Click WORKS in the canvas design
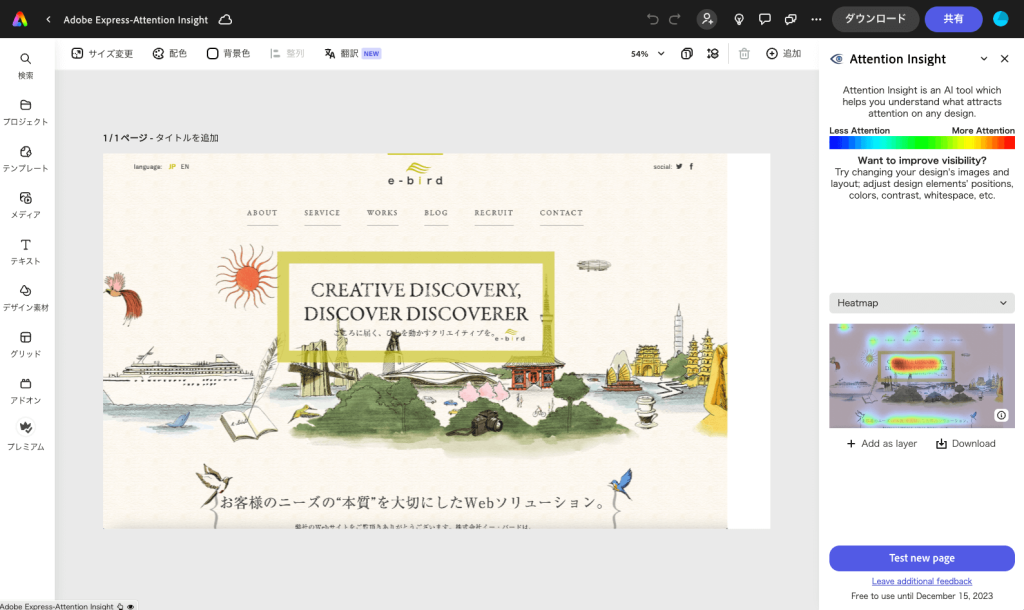This screenshot has width=1024, height=610. point(382,213)
